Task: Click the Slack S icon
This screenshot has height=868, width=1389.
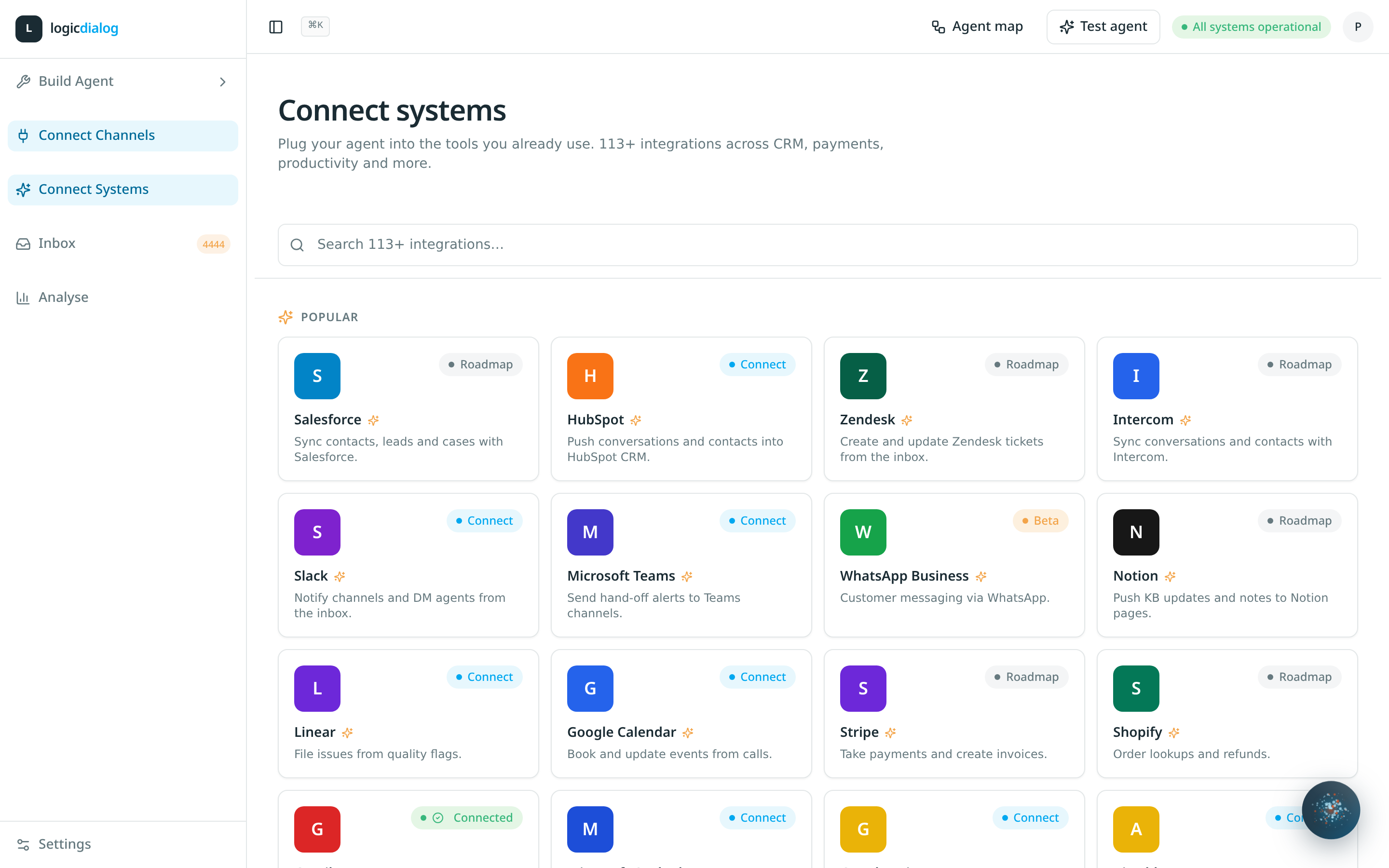Action: pos(317,532)
